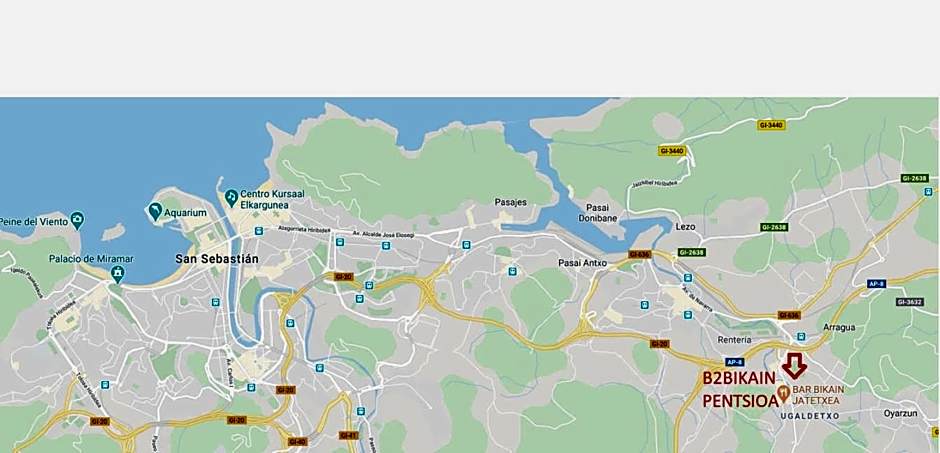Click the yellow GI-3440 road badge near Lezo

[672, 151]
